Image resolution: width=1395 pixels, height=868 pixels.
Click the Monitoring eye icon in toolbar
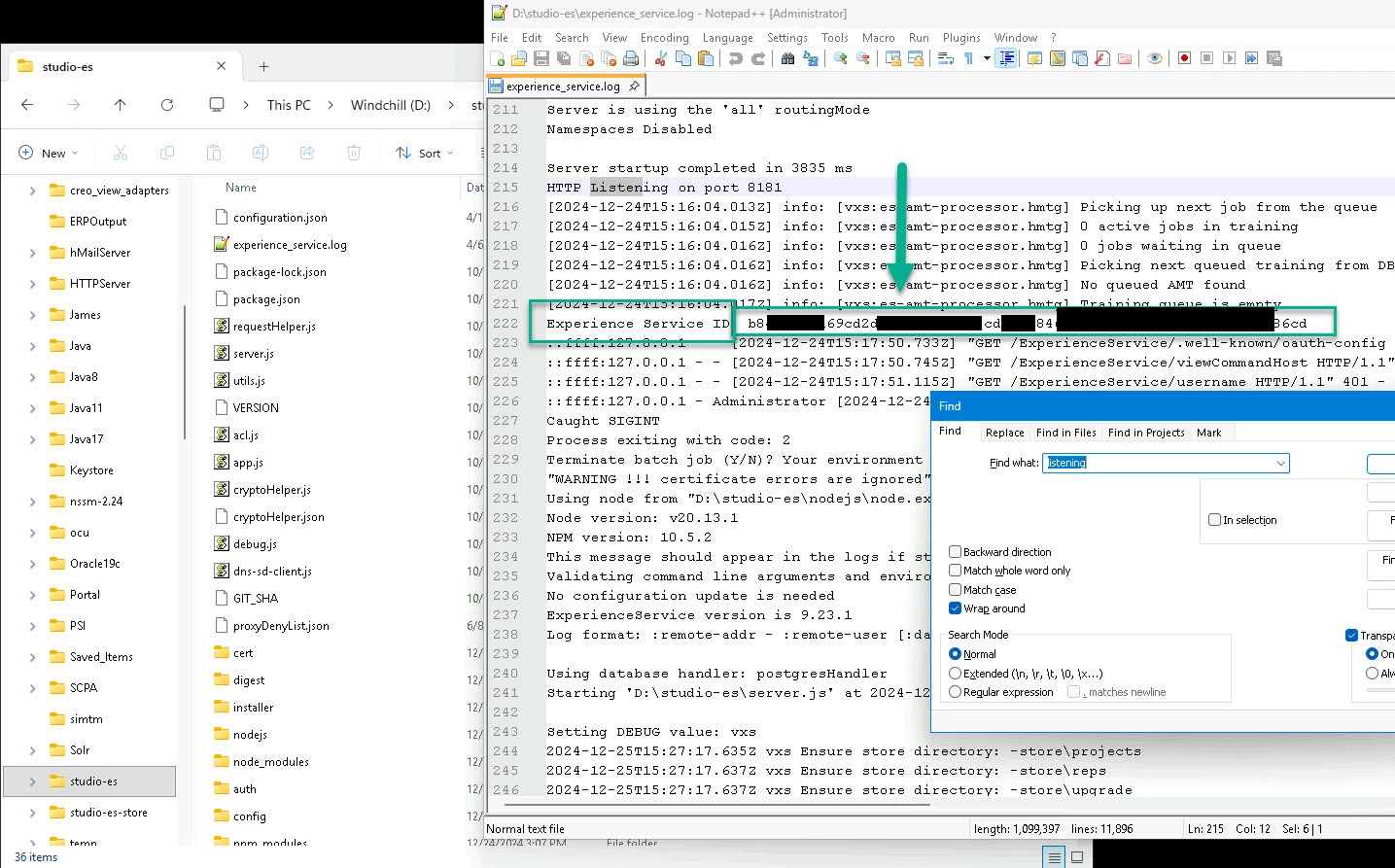1155,58
